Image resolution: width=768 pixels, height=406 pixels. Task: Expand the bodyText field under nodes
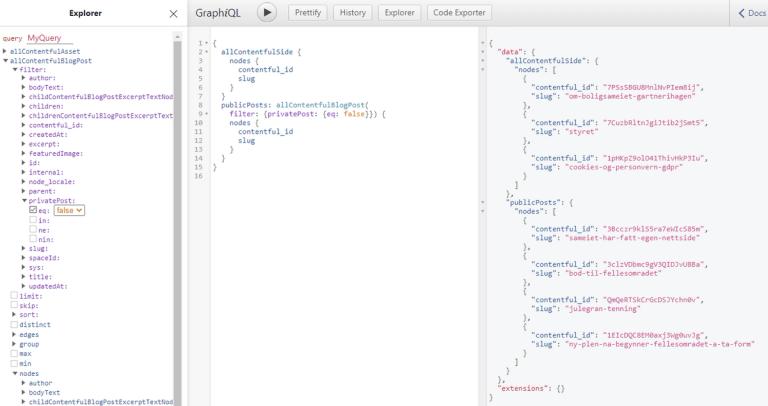tap(24, 392)
